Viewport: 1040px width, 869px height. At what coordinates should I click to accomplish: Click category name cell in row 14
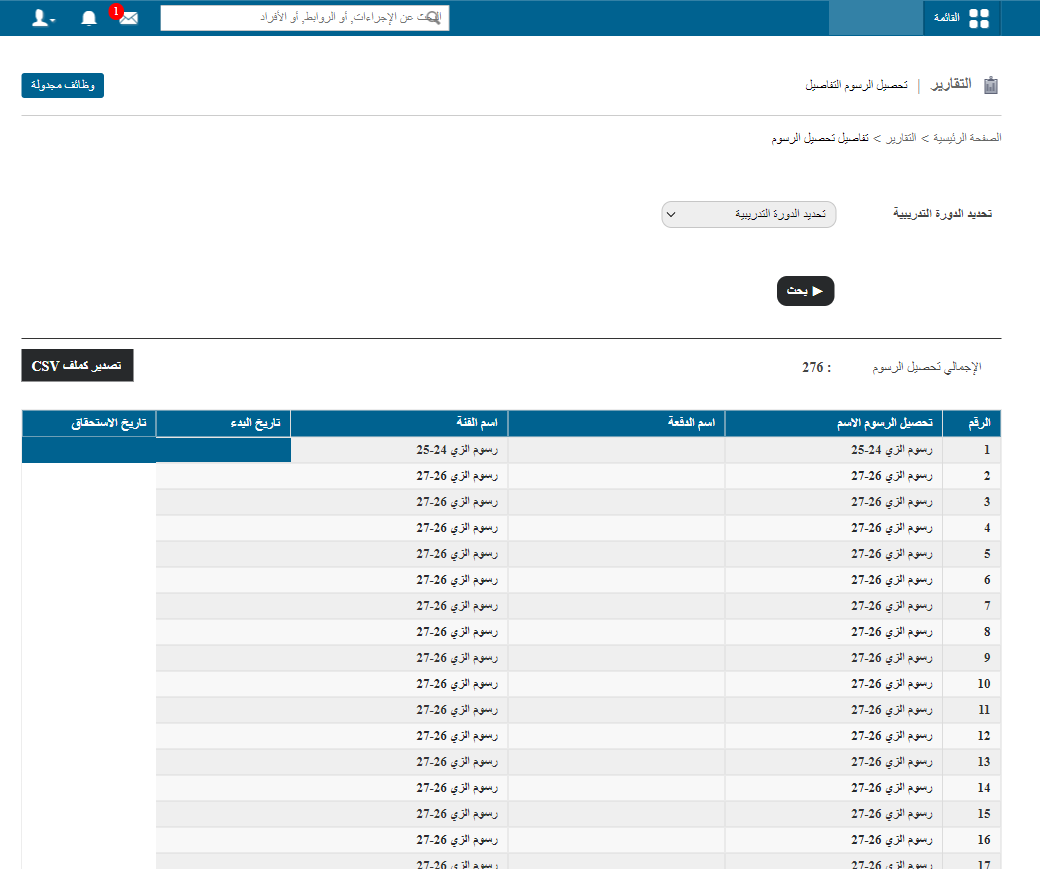click(399, 788)
